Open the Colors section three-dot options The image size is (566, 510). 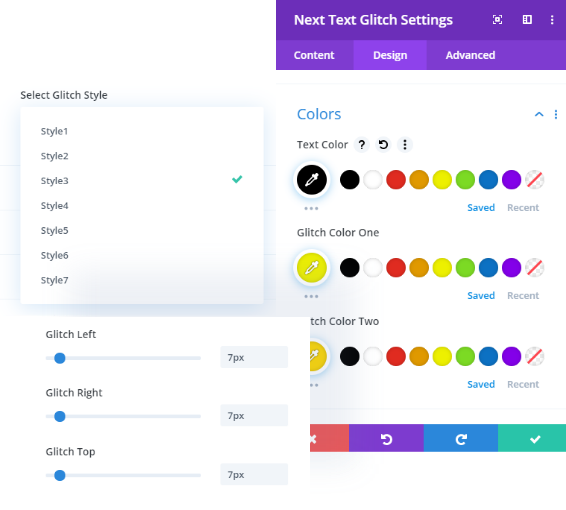pyautogui.click(x=556, y=114)
